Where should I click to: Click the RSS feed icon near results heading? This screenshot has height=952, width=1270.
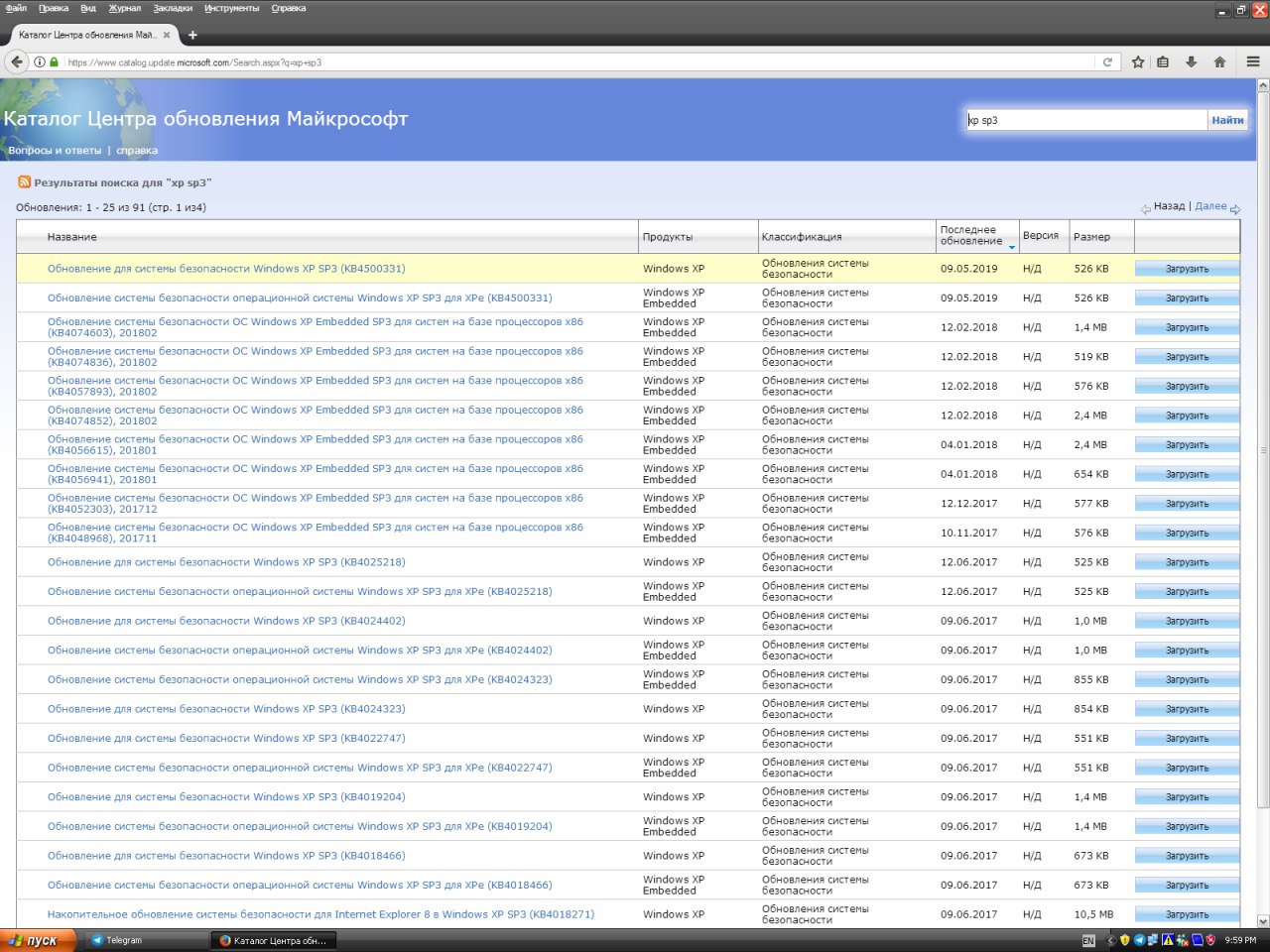tap(24, 181)
